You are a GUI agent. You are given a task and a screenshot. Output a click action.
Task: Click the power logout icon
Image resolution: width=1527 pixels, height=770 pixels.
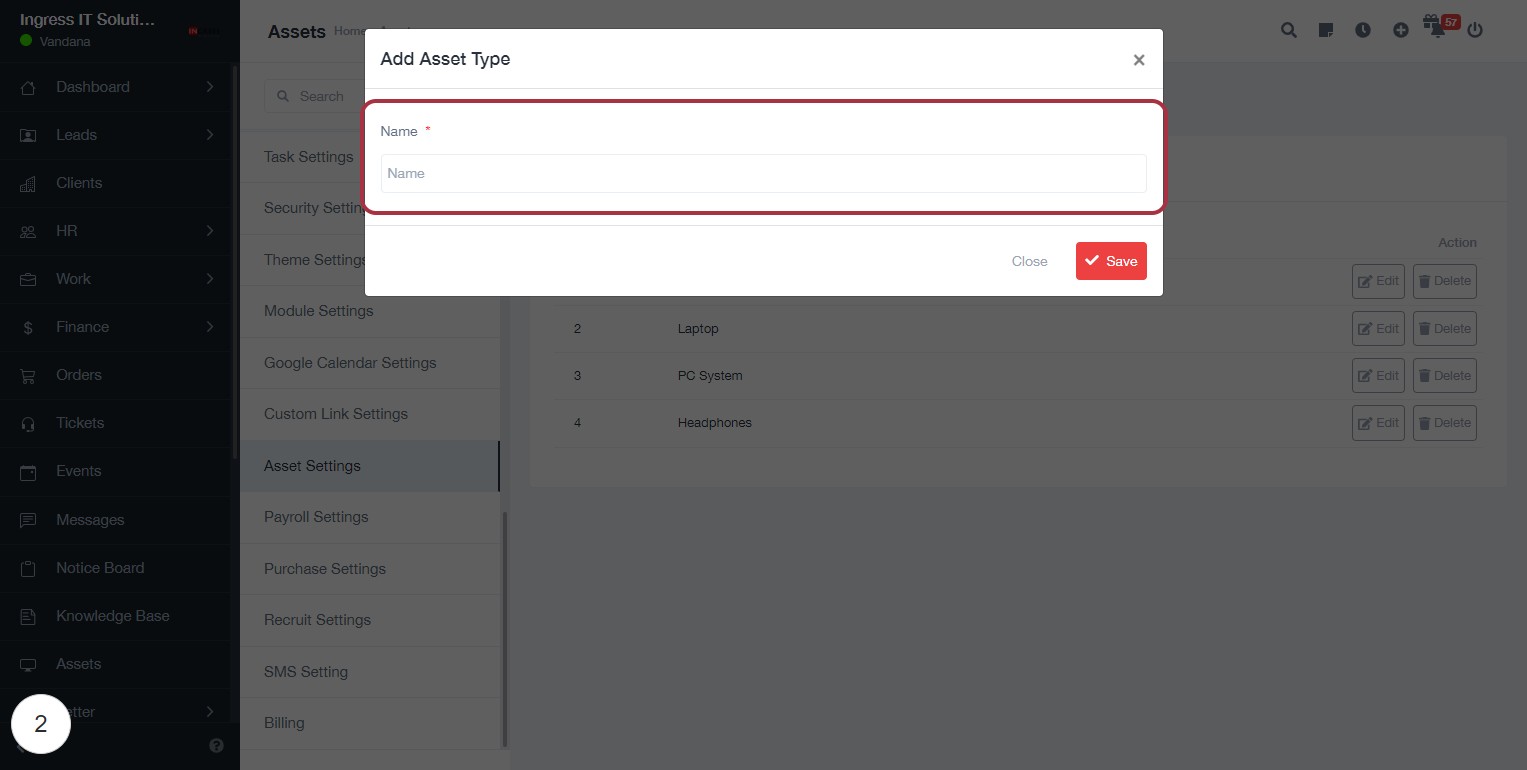coord(1475,30)
